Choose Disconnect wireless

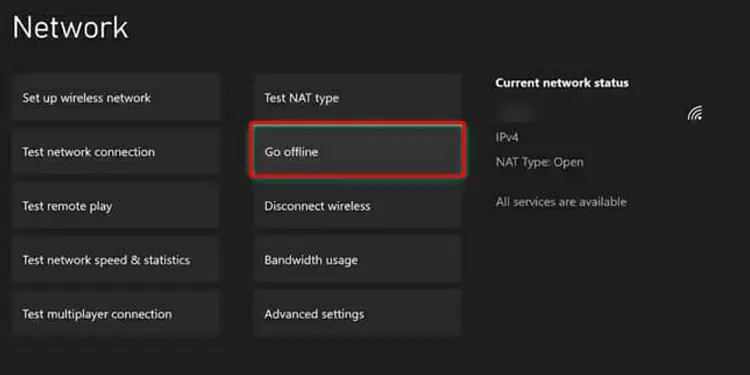click(x=358, y=206)
